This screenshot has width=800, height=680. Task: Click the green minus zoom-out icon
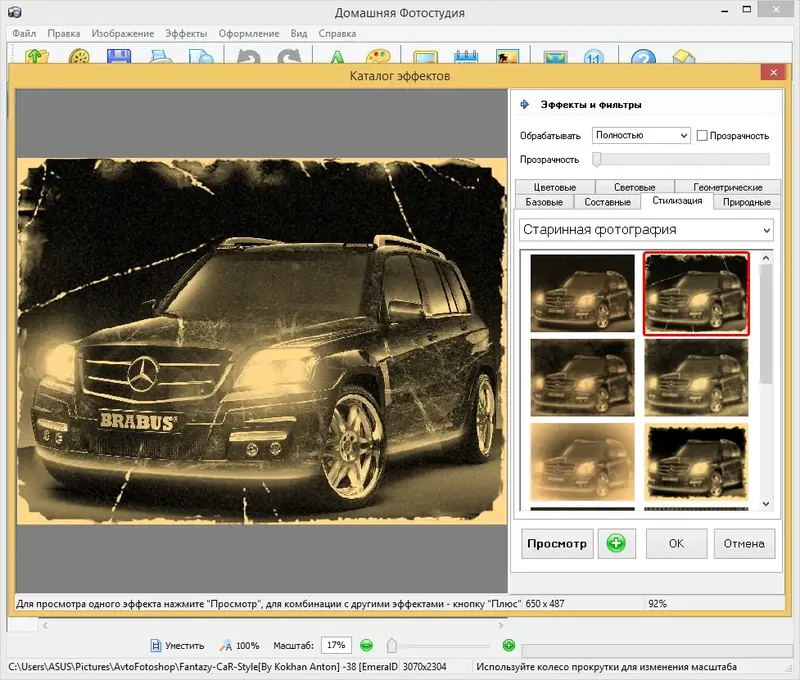click(x=367, y=645)
